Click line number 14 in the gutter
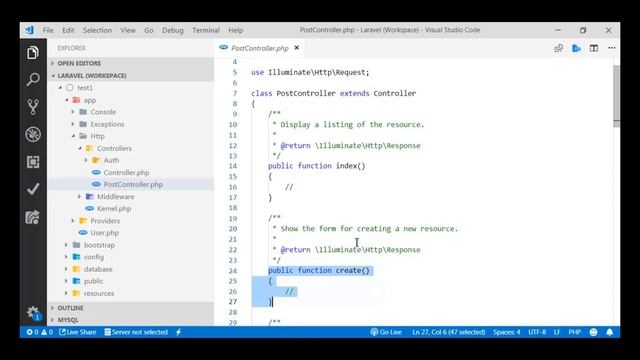Image resolution: width=640 pixels, height=360 pixels. [x=232, y=166]
